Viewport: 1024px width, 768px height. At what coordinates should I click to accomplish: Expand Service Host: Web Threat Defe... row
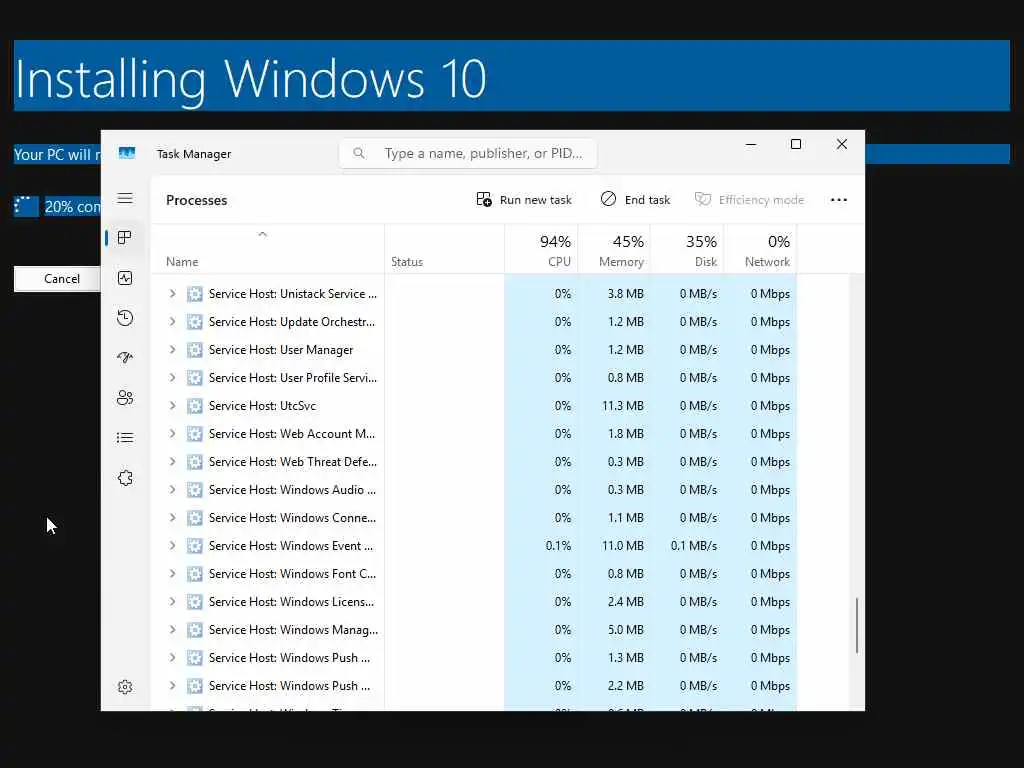click(x=172, y=462)
